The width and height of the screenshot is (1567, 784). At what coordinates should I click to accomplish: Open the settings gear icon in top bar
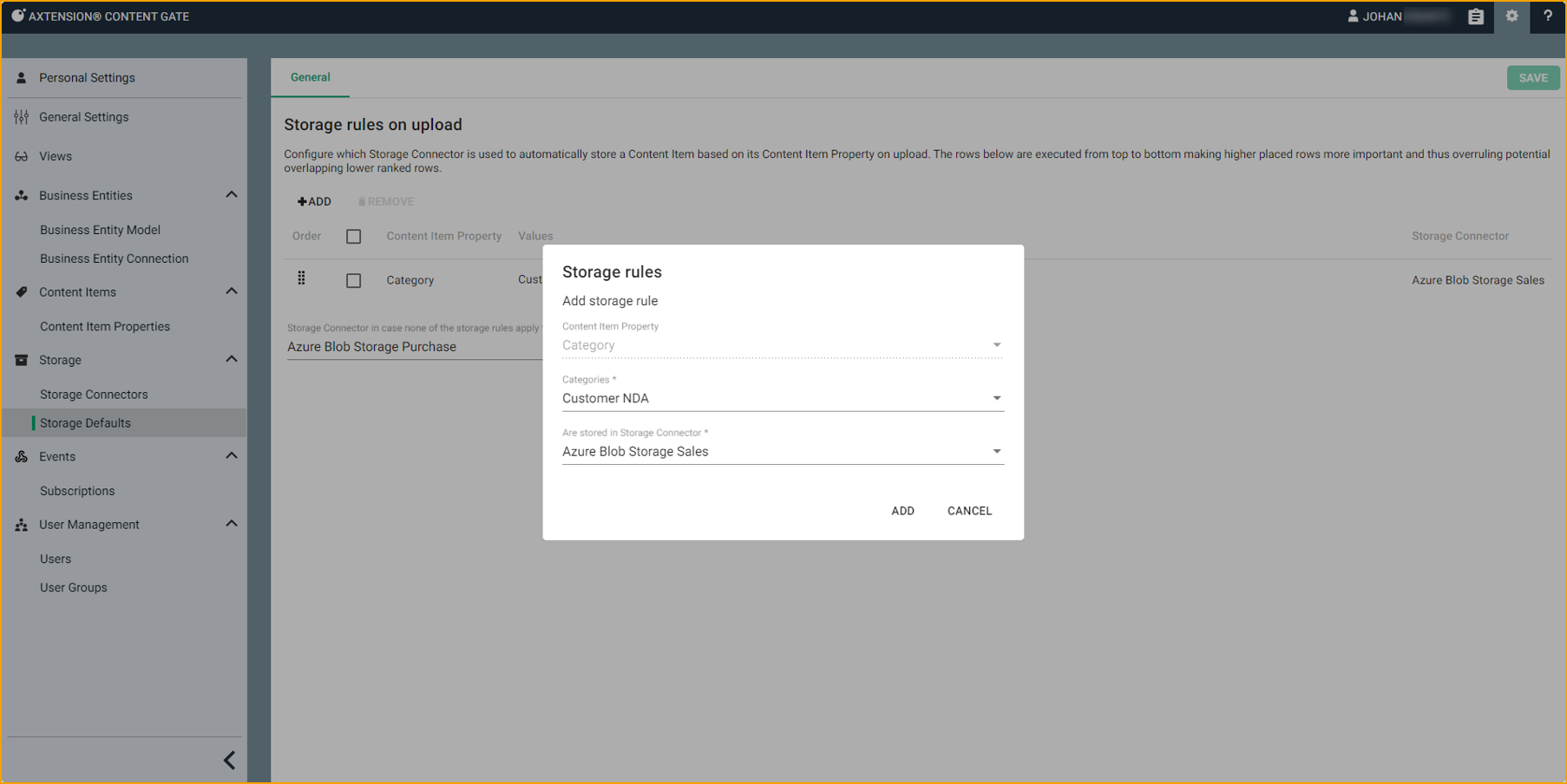point(1512,16)
